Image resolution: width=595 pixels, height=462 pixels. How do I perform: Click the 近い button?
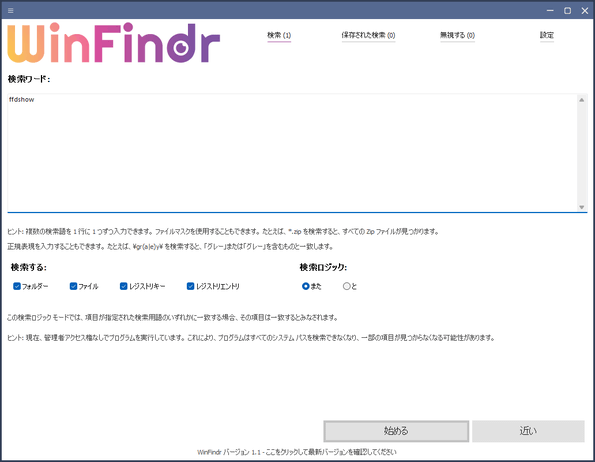(528, 431)
